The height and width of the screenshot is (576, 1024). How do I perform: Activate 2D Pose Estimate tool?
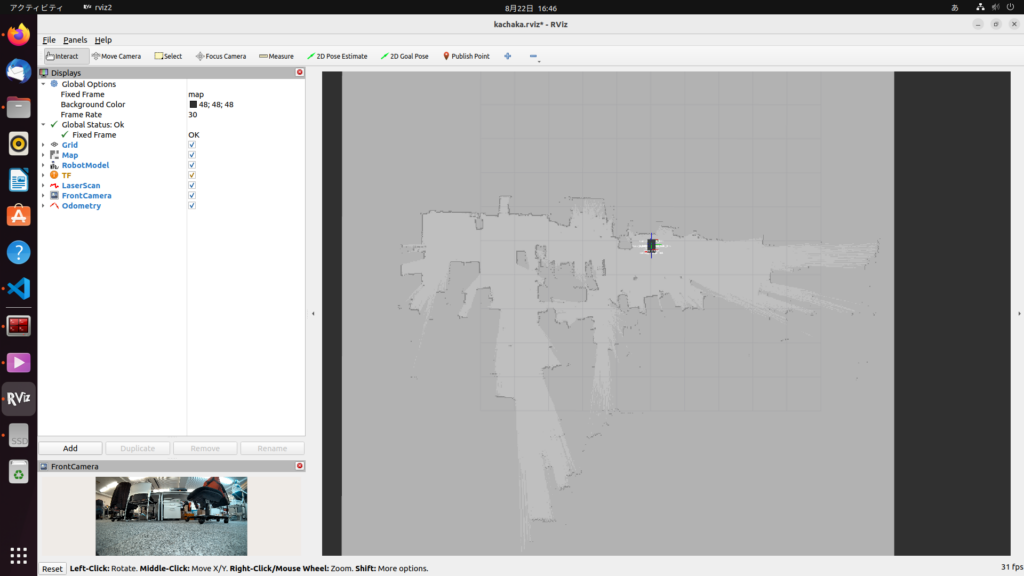point(337,56)
